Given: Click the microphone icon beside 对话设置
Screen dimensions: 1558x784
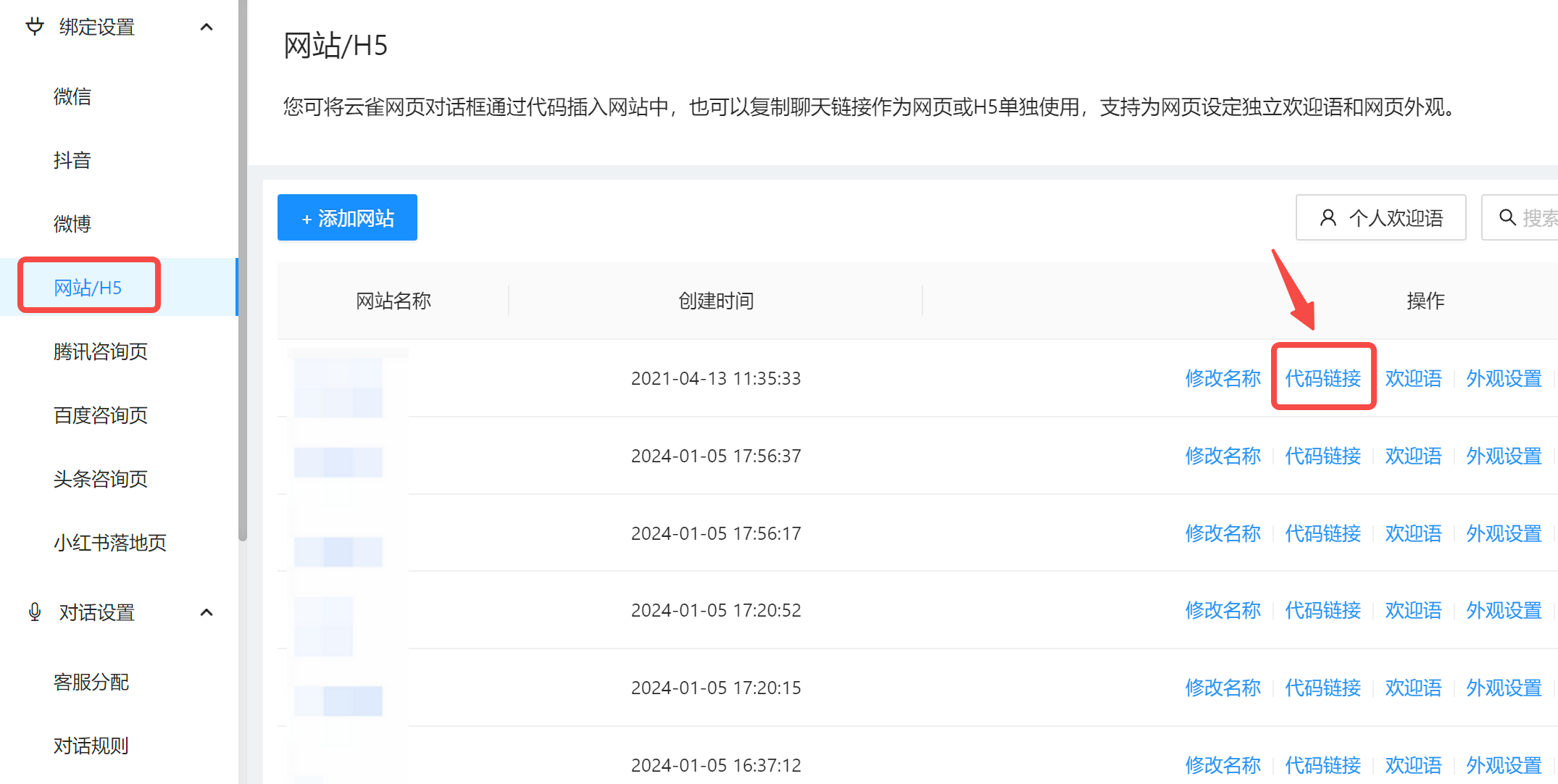Looking at the screenshot, I should coord(34,612).
